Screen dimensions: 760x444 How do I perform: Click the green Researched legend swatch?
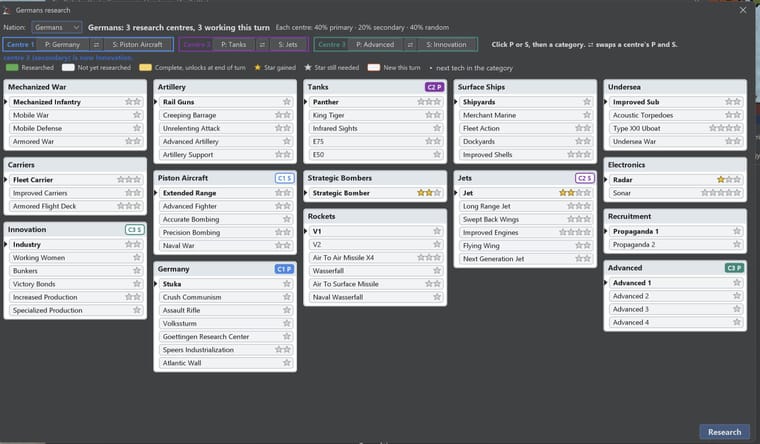pos(12,67)
